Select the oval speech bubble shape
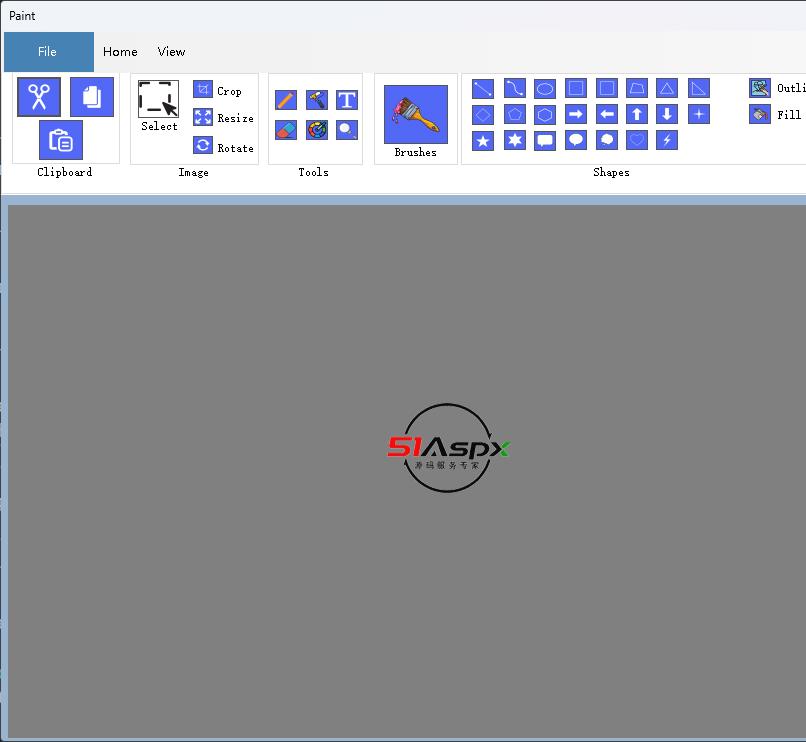The height and width of the screenshot is (742, 806). (x=576, y=140)
